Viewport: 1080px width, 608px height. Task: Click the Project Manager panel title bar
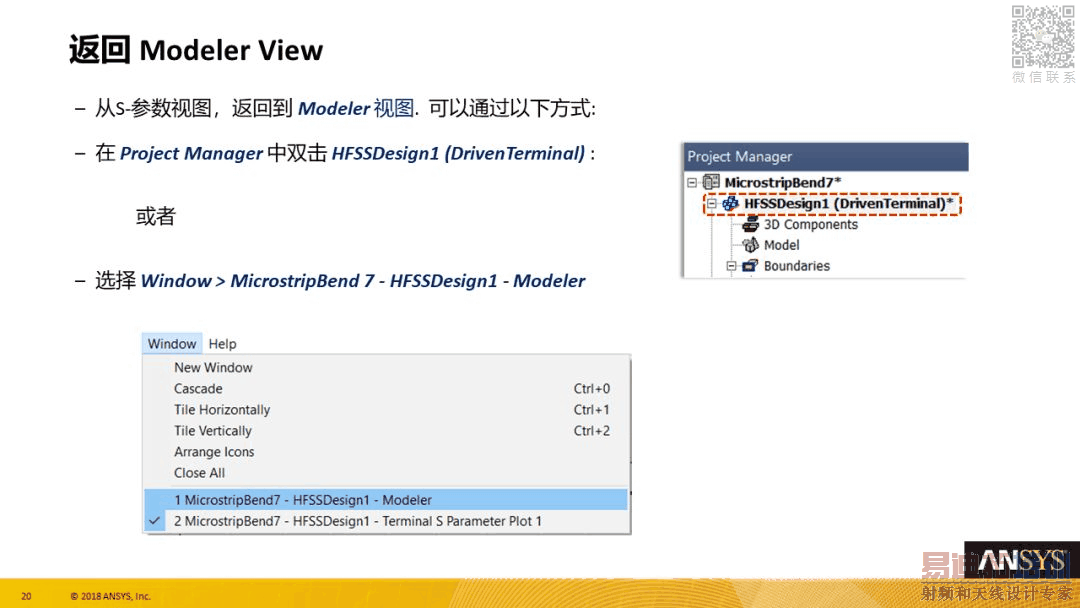click(825, 157)
